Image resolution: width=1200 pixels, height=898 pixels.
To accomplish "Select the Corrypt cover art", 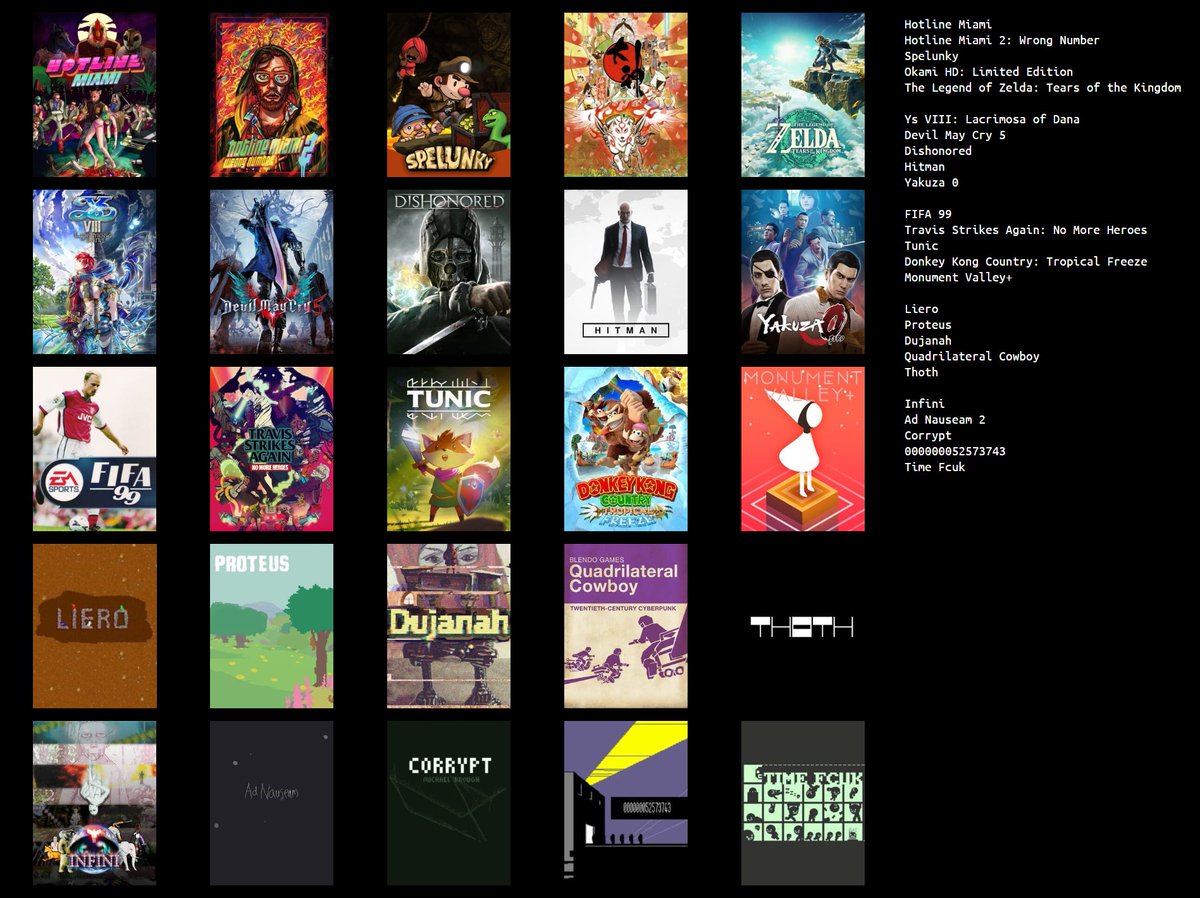I will tap(448, 803).
